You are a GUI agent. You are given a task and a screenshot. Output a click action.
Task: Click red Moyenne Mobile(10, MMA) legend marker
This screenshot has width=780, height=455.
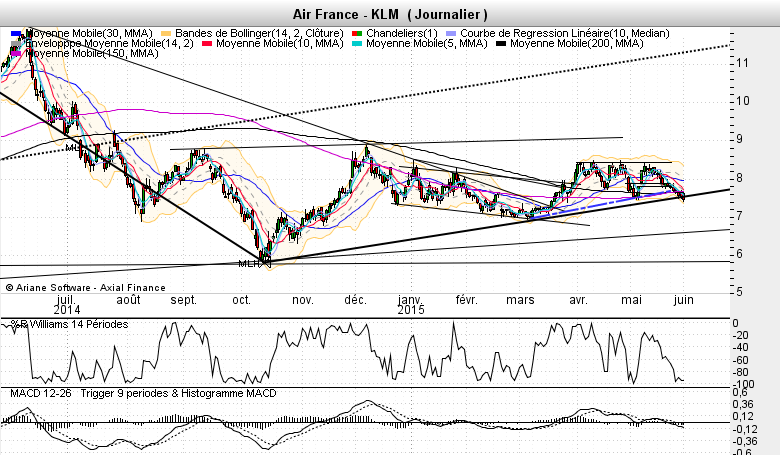point(206,44)
